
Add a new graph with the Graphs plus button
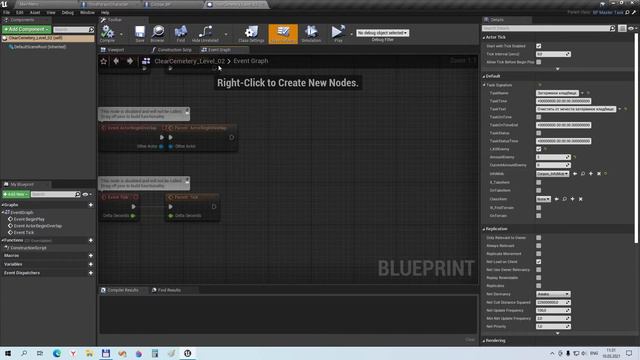coord(91,204)
